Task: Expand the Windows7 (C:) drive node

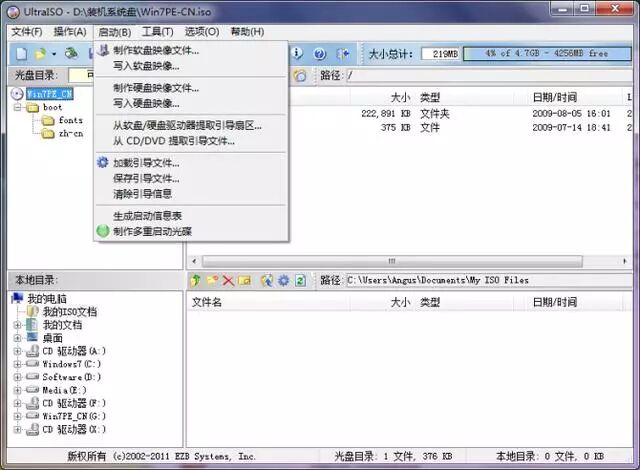Action: click(17, 364)
